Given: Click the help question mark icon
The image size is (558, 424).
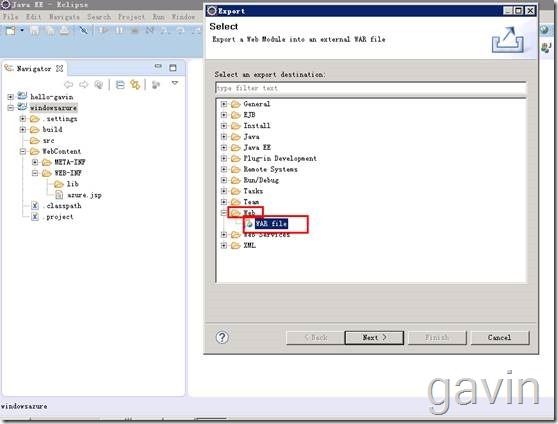Looking at the screenshot, I should point(222,337).
